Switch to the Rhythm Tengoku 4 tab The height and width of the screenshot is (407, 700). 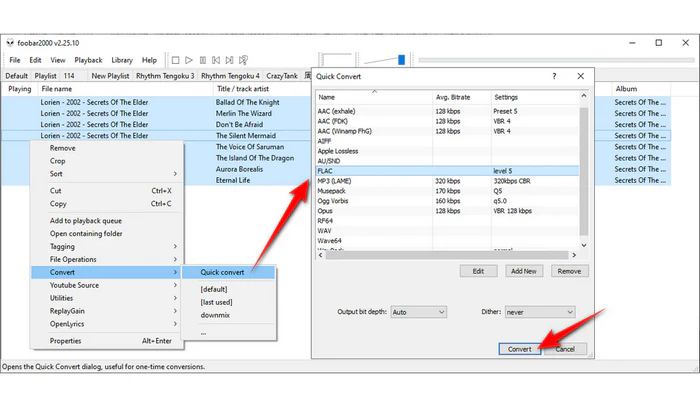[x=230, y=76]
